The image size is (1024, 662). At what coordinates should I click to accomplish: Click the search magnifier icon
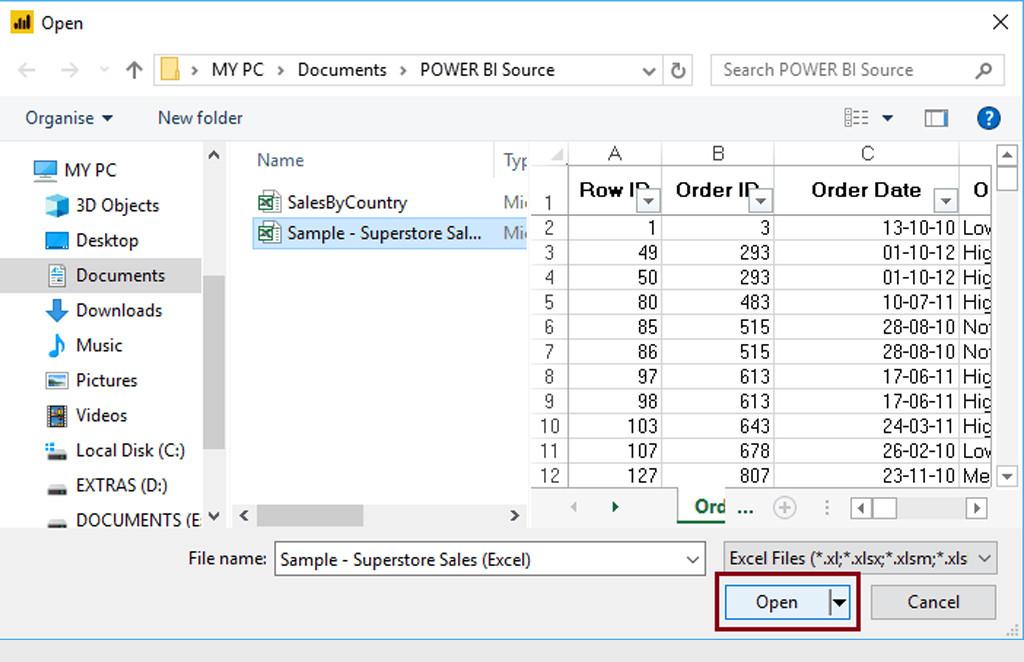(984, 70)
